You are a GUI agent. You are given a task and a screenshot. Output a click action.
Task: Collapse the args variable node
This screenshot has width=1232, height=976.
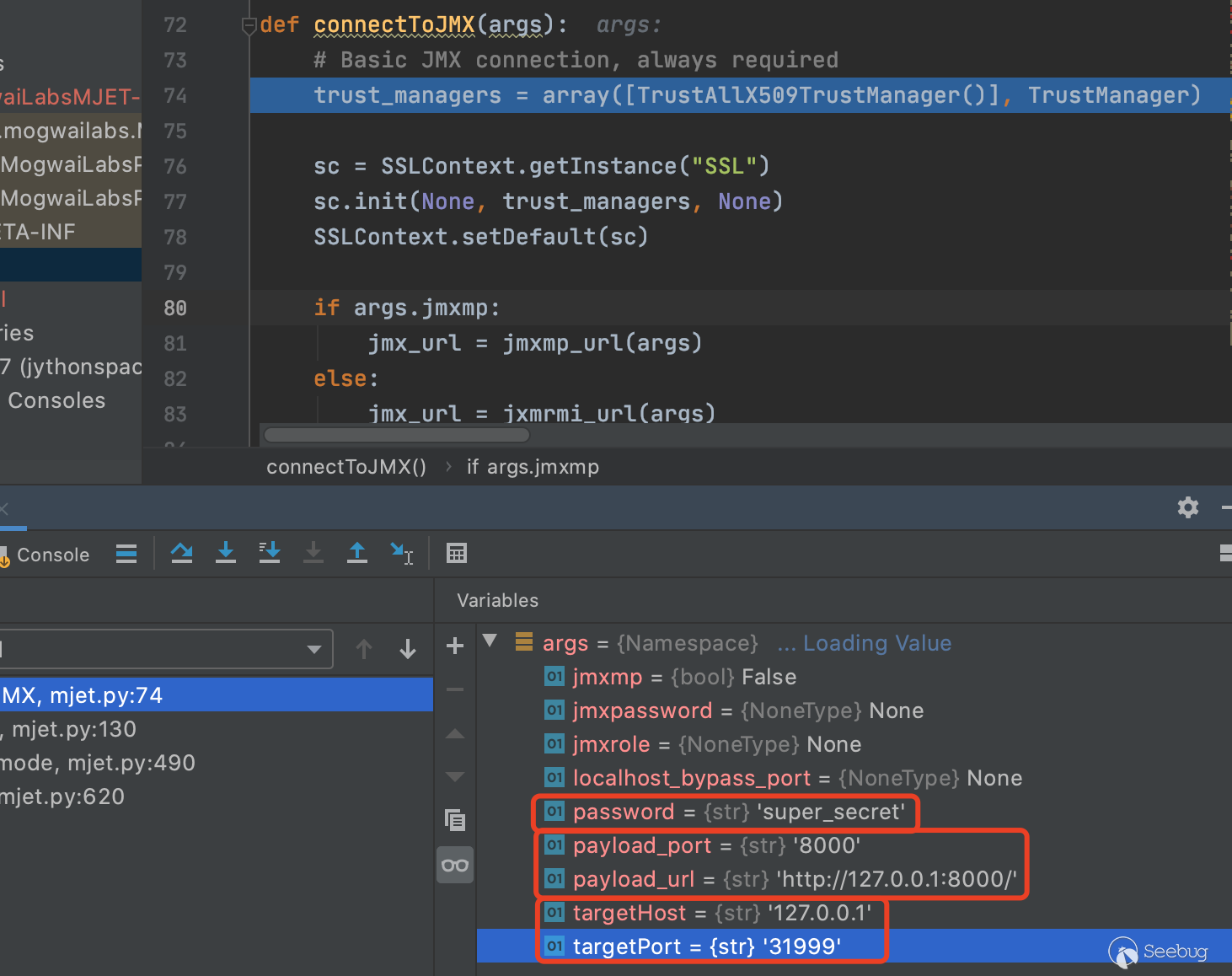[490, 641]
